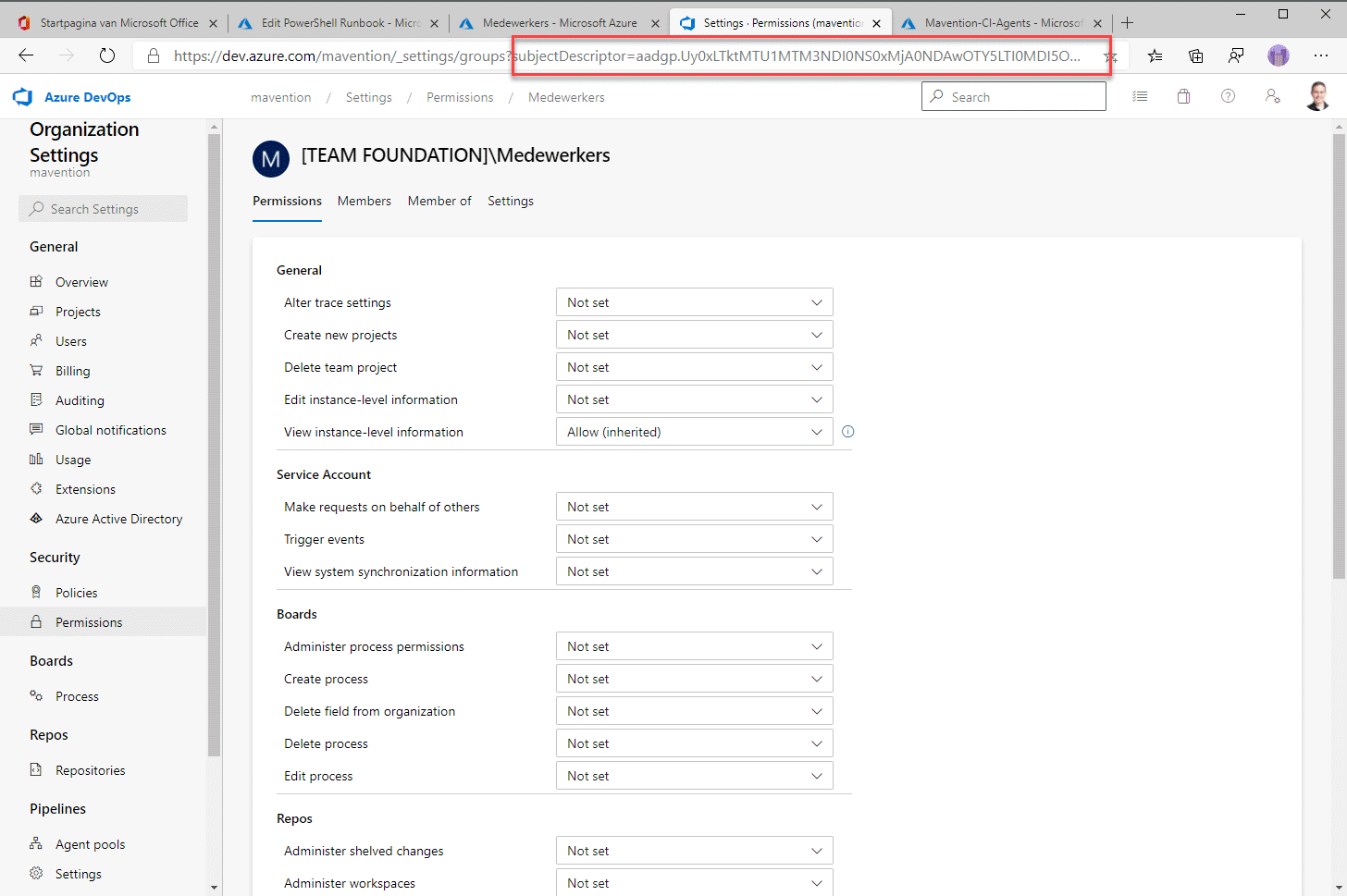Click the Auditing sidebar icon
1347x896 pixels.
[x=36, y=399]
